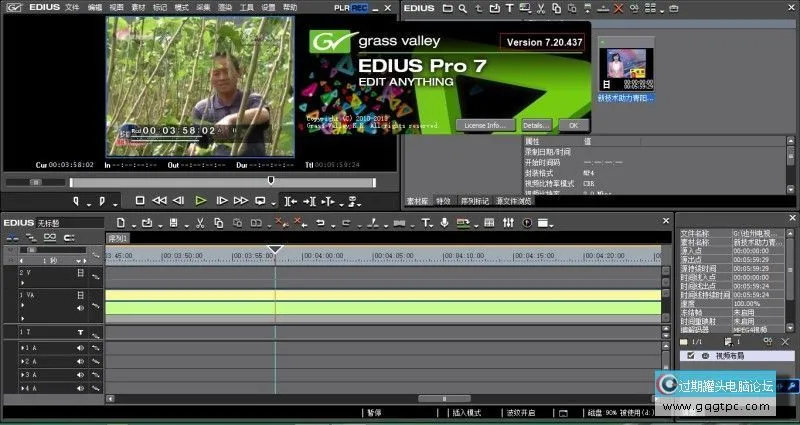Toggle the speaker mute on track 3 A
800x425 pixels.
click(81, 375)
